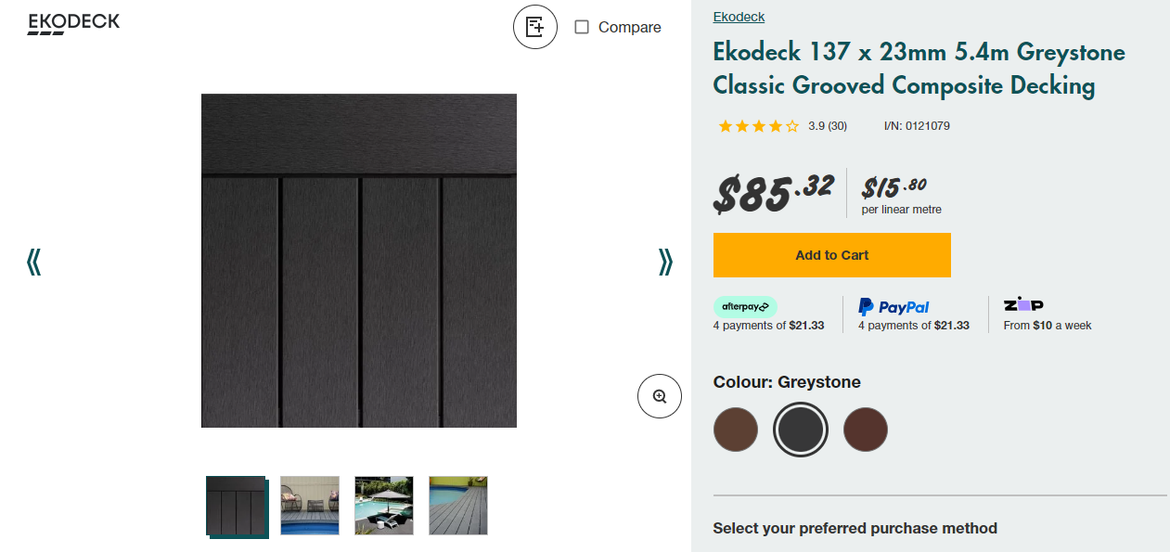Go to the previous product image
The height and width of the screenshot is (552, 1170).
click(x=34, y=262)
